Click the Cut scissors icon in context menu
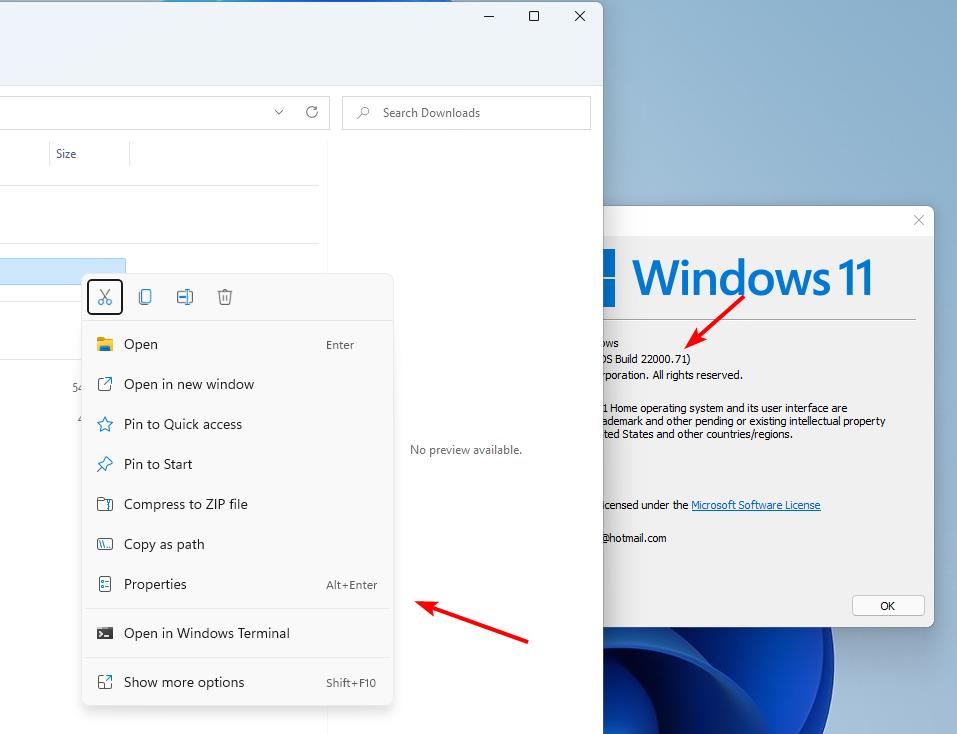Image resolution: width=957 pixels, height=734 pixels. (105, 297)
